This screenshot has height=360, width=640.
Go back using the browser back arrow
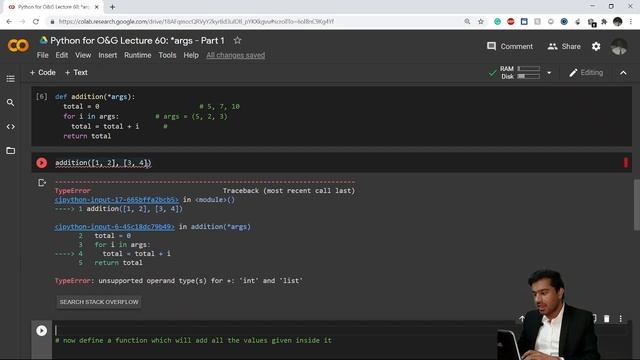pos(9,22)
